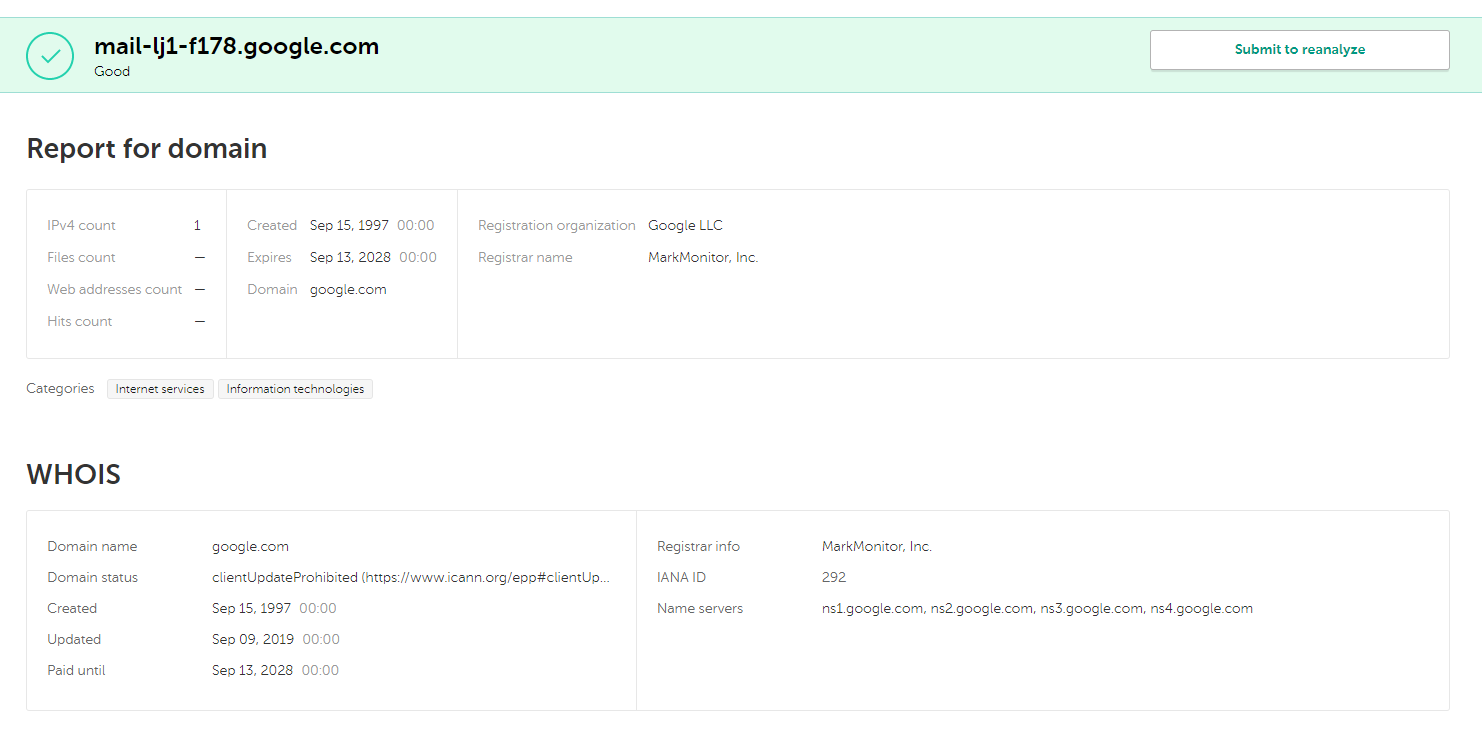
Task: Click the green checkmark status icon
Action: (50, 56)
